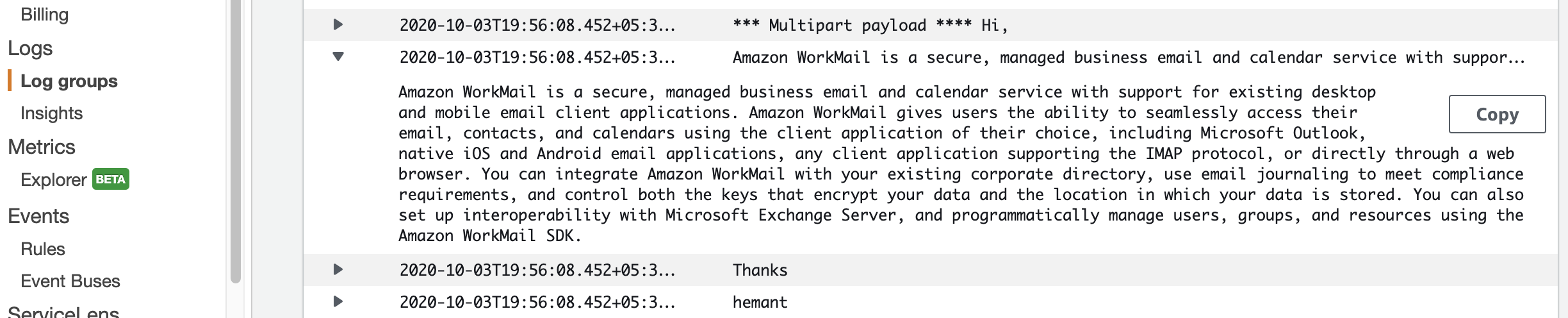Click the expanded WorkMail message body text

(x=961, y=164)
